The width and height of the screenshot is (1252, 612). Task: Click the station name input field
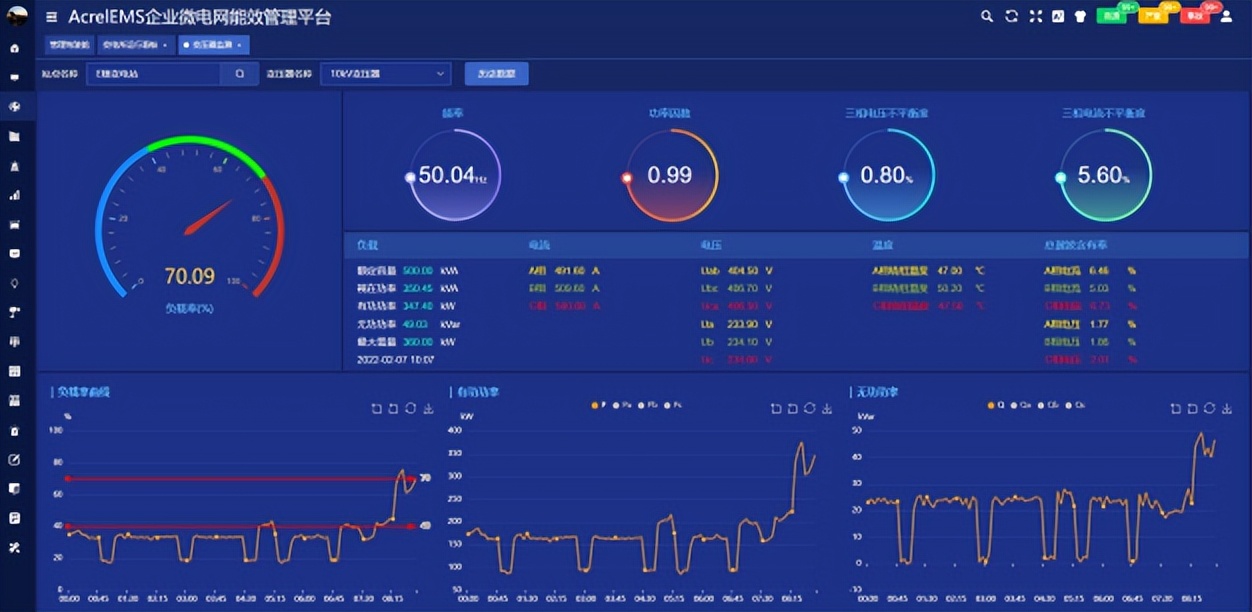[153, 73]
